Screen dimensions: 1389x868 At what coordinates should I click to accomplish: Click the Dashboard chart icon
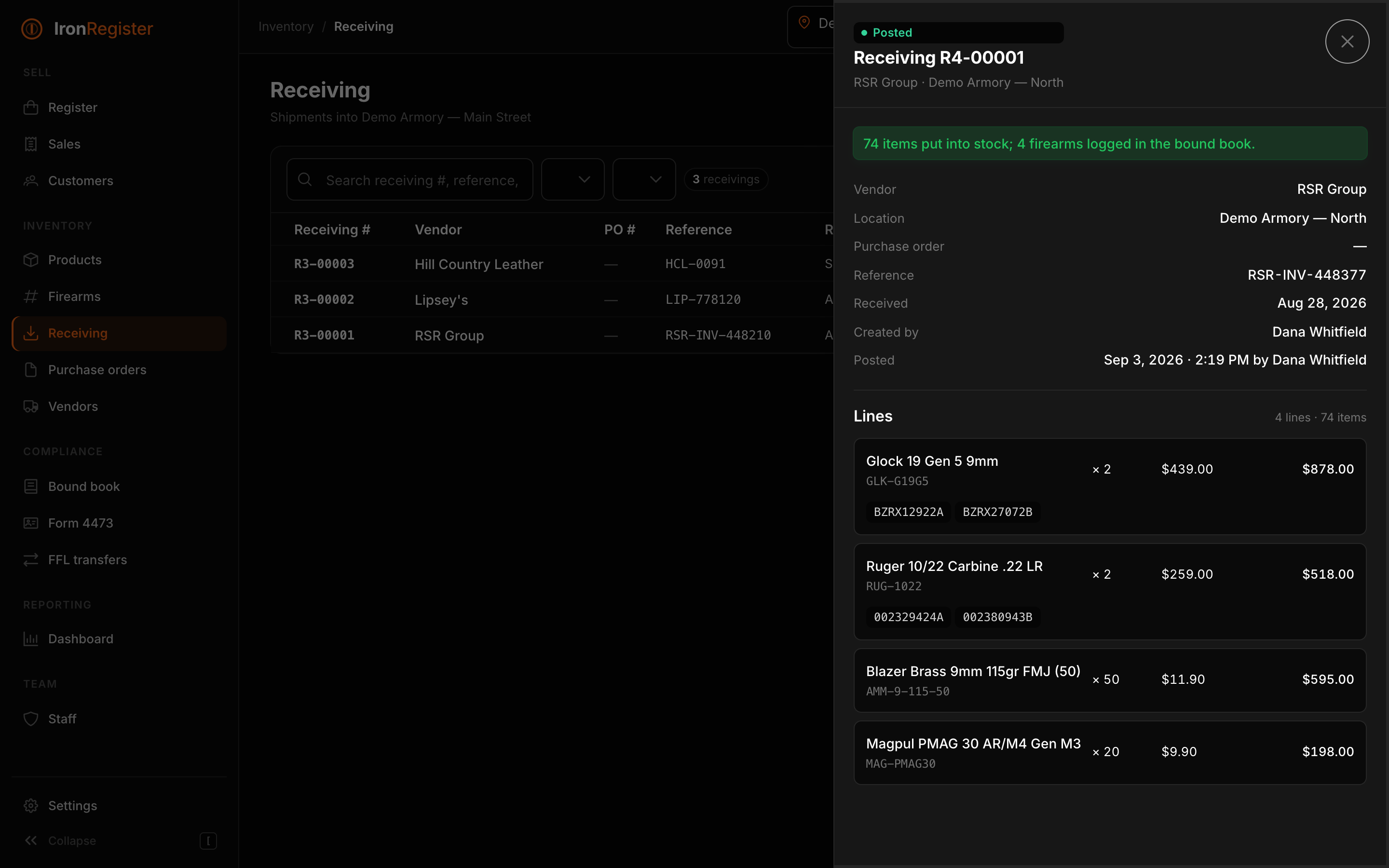pyautogui.click(x=31, y=639)
